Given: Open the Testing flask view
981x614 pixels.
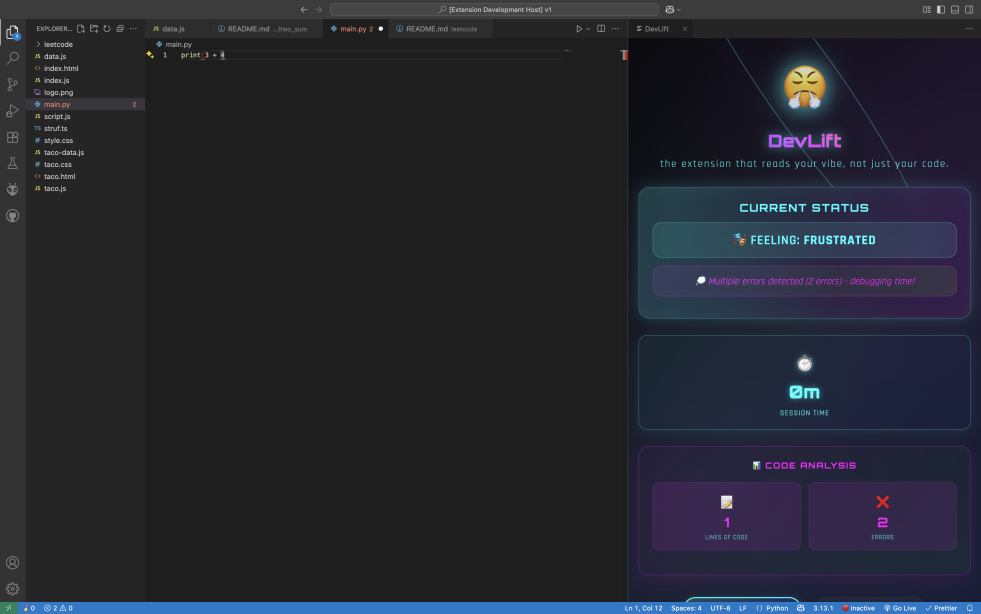Looking at the screenshot, I should 13,163.
